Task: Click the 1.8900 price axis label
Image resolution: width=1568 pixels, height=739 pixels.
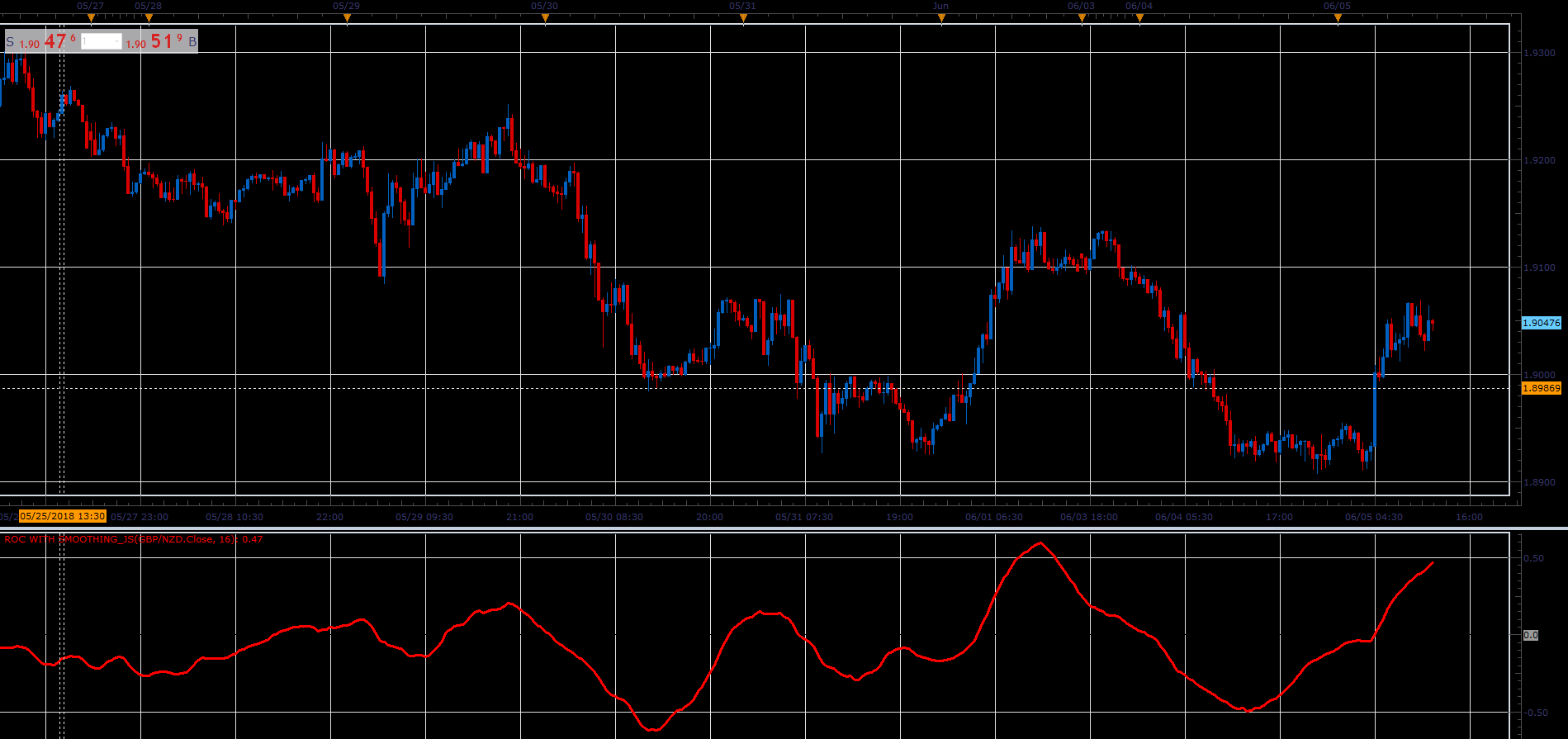Action: point(1538,482)
